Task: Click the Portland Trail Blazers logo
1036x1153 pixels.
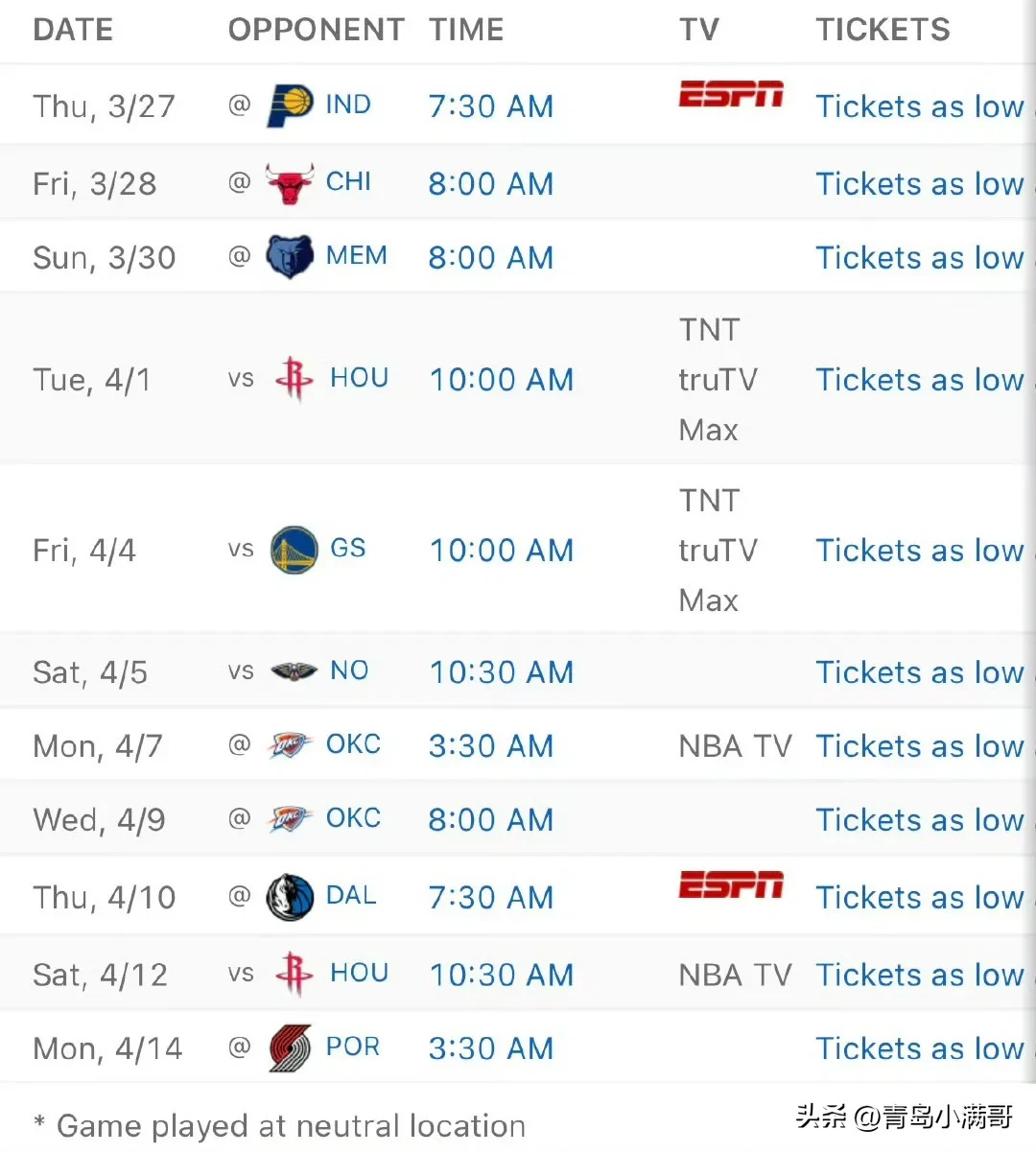Action: [x=290, y=1047]
